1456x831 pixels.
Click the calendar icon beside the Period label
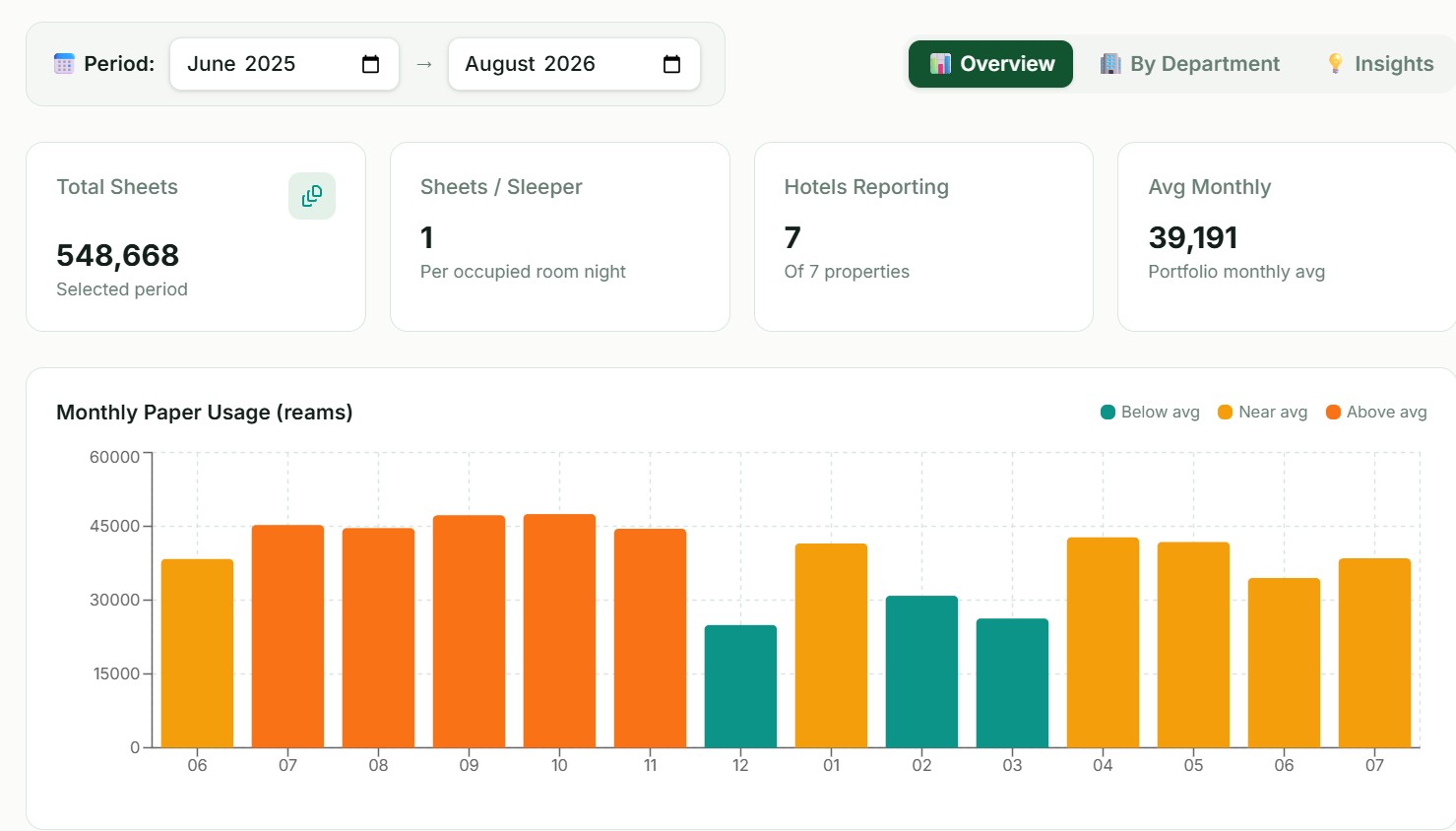point(64,64)
